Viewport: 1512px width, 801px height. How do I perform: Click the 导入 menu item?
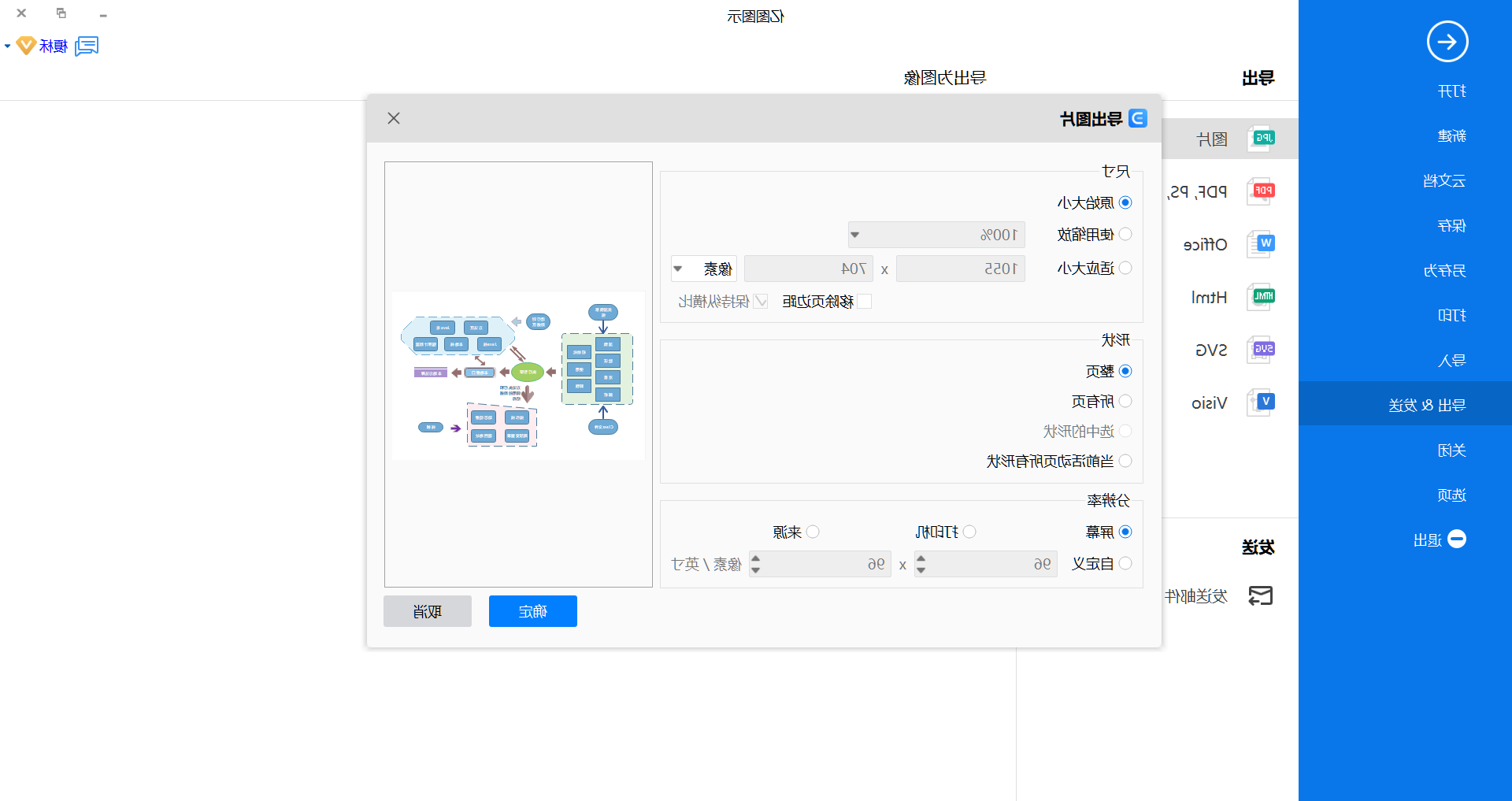click(x=1451, y=361)
